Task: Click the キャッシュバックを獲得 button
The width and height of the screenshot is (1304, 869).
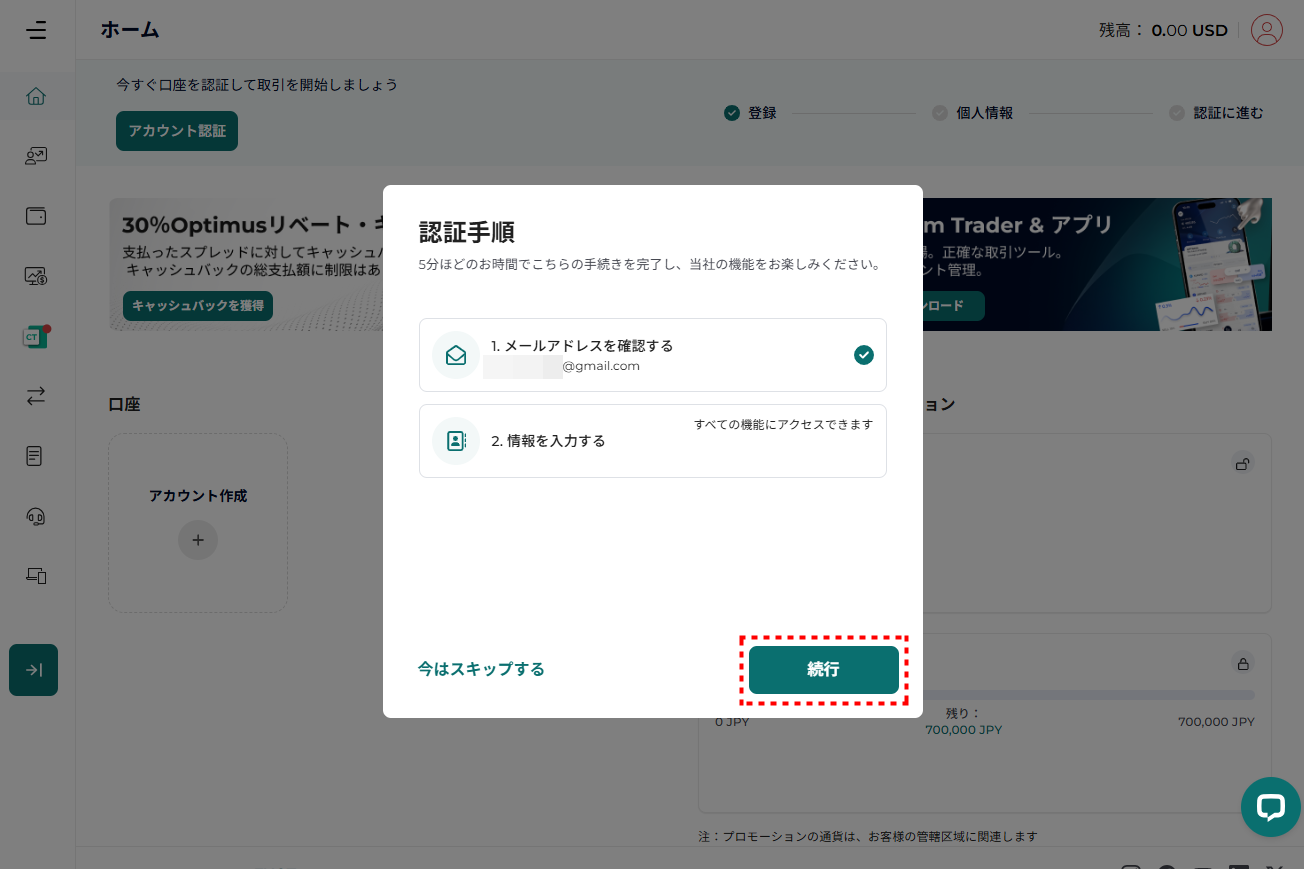Action: tap(198, 306)
